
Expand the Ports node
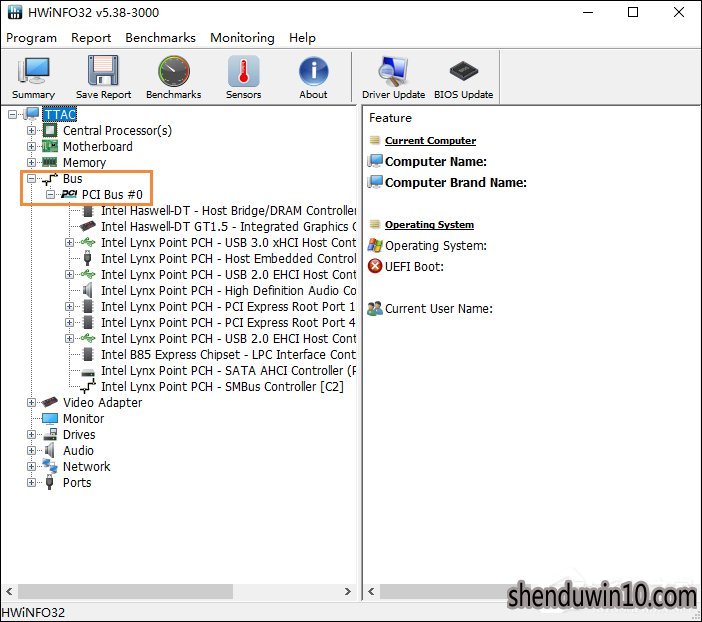click(x=31, y=482)
